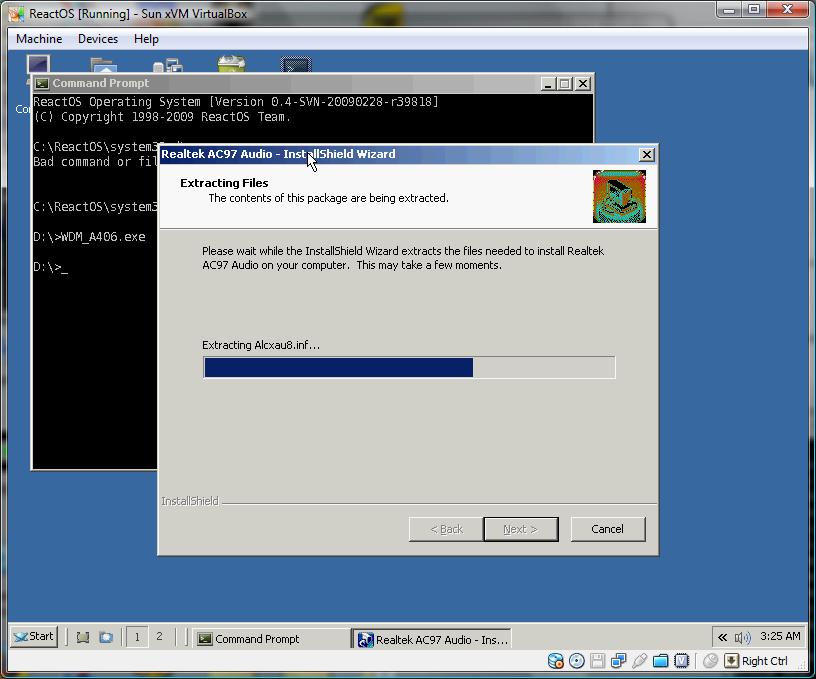816x679 pixels.
Task: Open the Devices menu
Action: tap(98, 39)
